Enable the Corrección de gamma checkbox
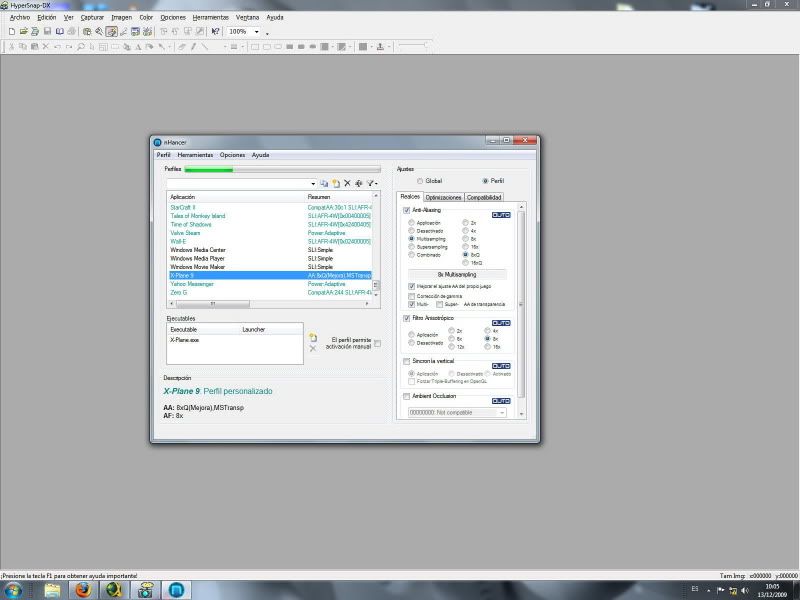Image resolution: width=800 pixels, height=600 pixels. [x=411, y=296]
